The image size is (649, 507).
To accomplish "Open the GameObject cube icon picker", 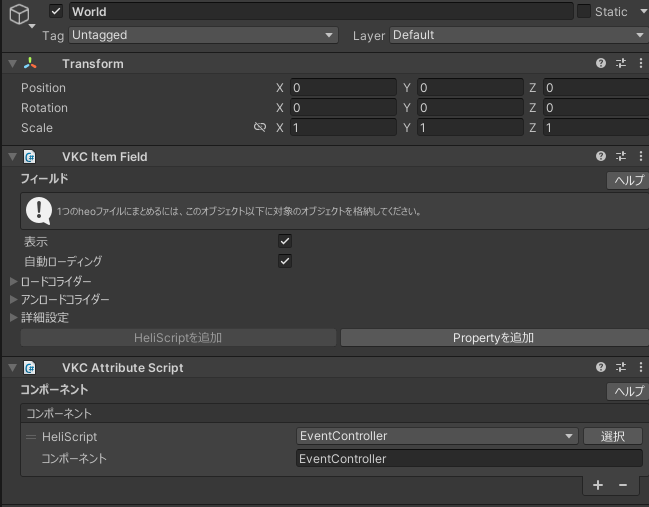I will tap(20, 15).
